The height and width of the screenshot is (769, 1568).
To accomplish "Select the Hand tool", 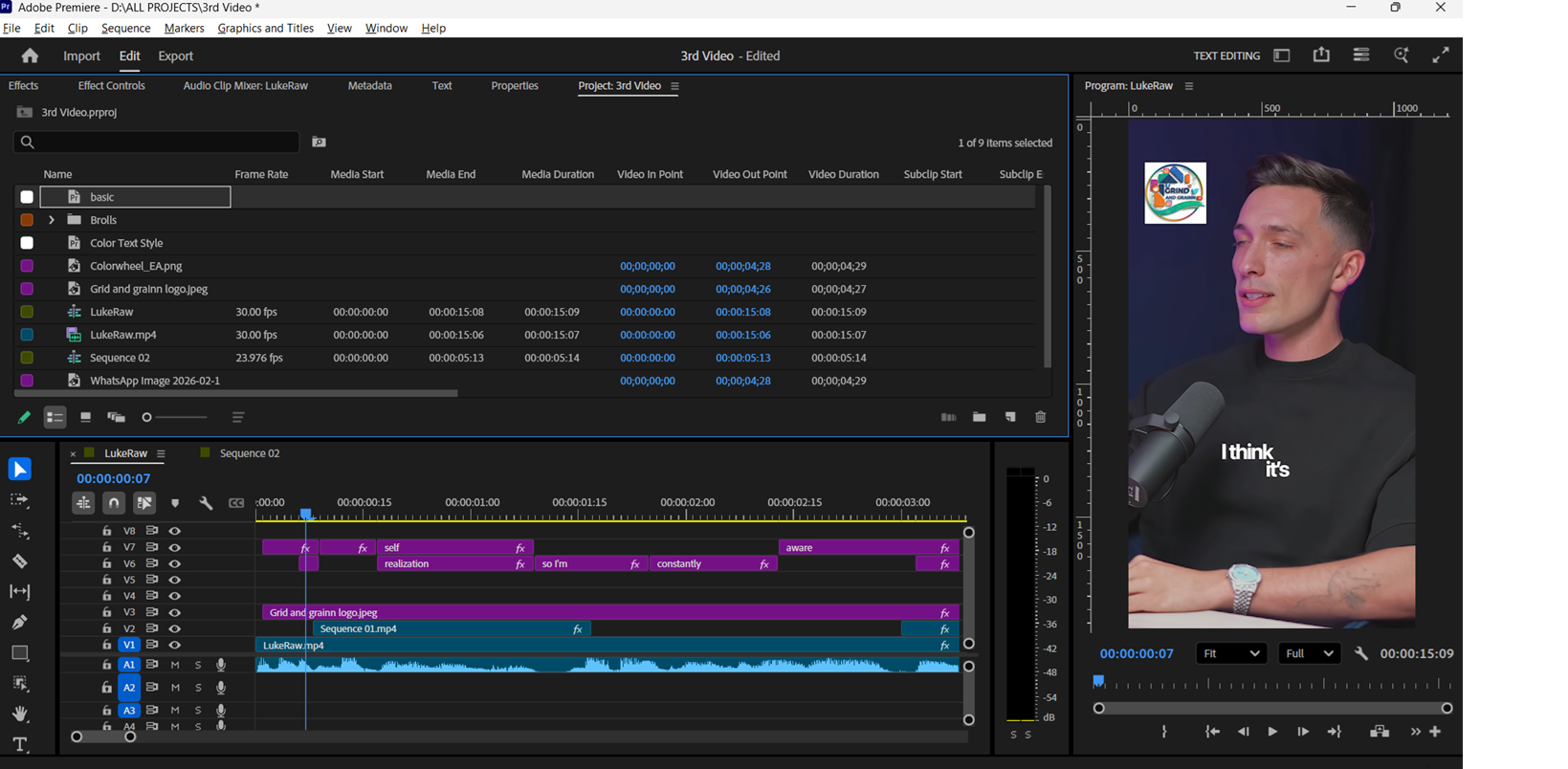I will [x=19, y=714].
